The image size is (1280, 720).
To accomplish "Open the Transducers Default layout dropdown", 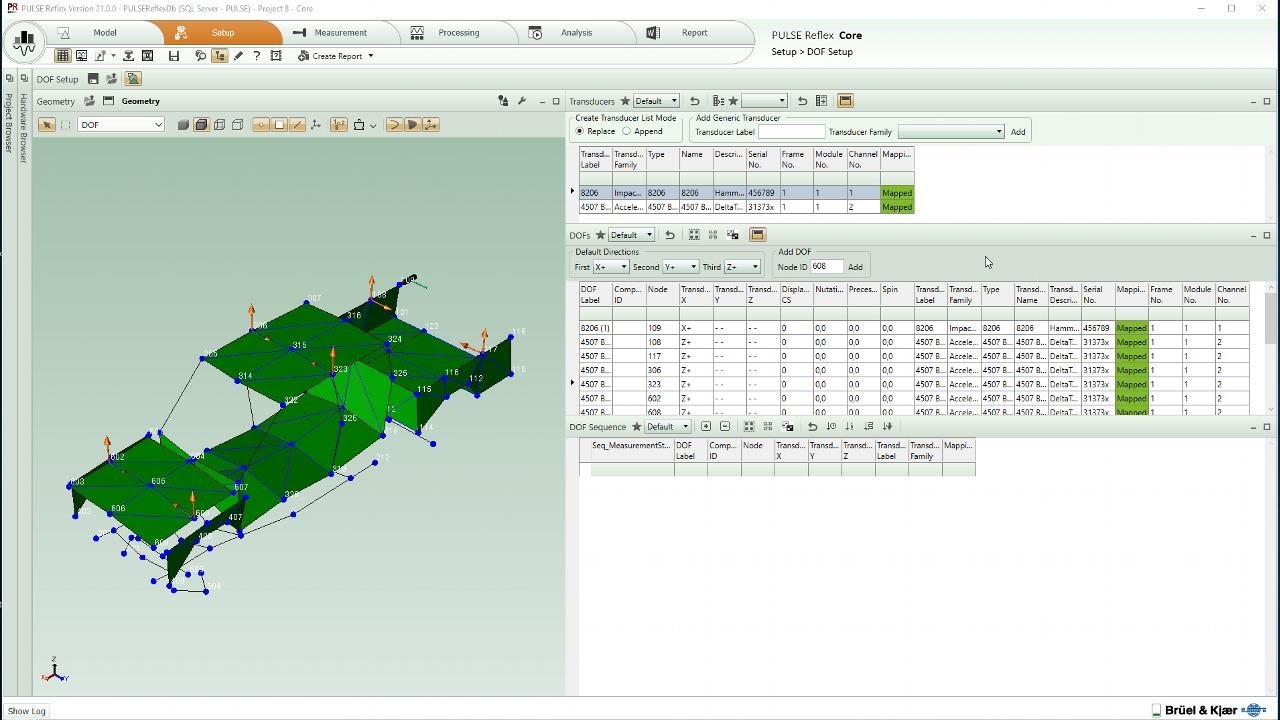I will tap(656, 101).
